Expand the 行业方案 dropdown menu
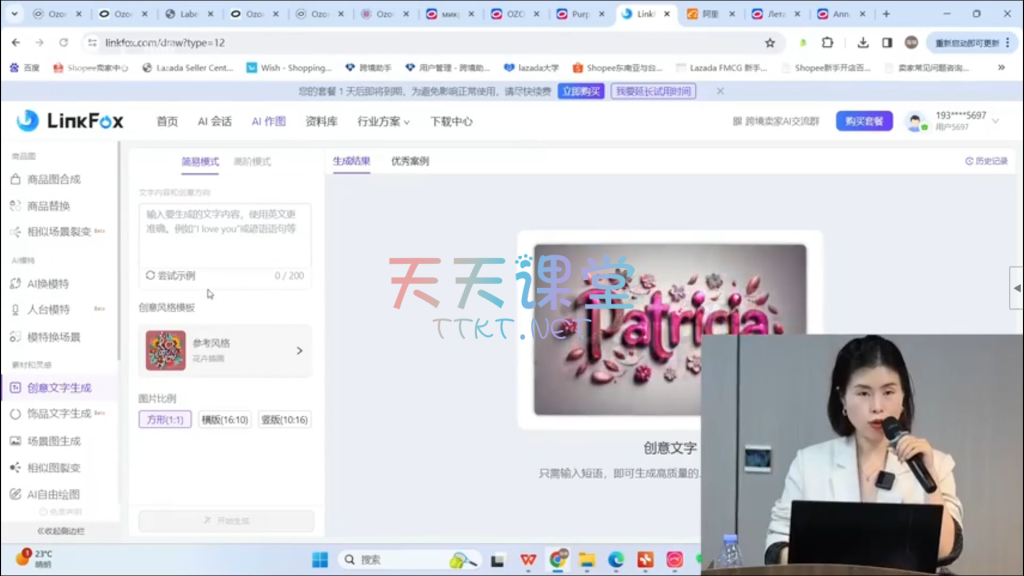 (384, 122)
